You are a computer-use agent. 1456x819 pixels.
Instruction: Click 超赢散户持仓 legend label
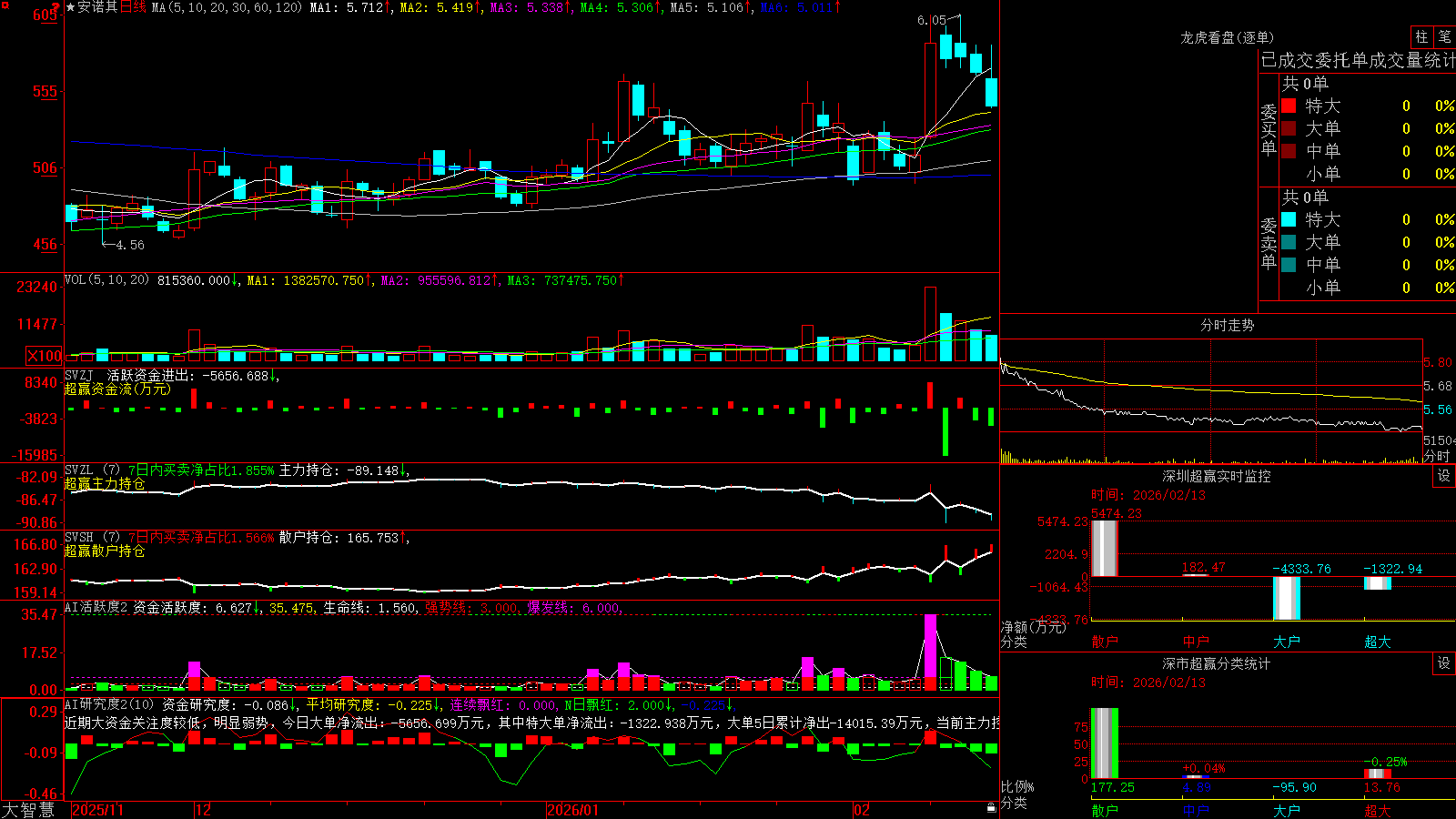(105, 551)
